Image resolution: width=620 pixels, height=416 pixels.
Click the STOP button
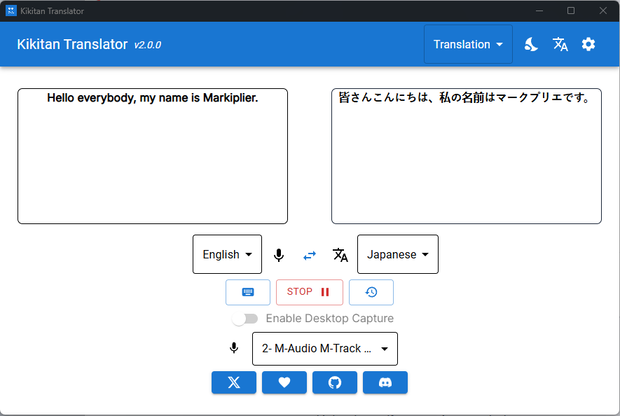pos(310,292)
